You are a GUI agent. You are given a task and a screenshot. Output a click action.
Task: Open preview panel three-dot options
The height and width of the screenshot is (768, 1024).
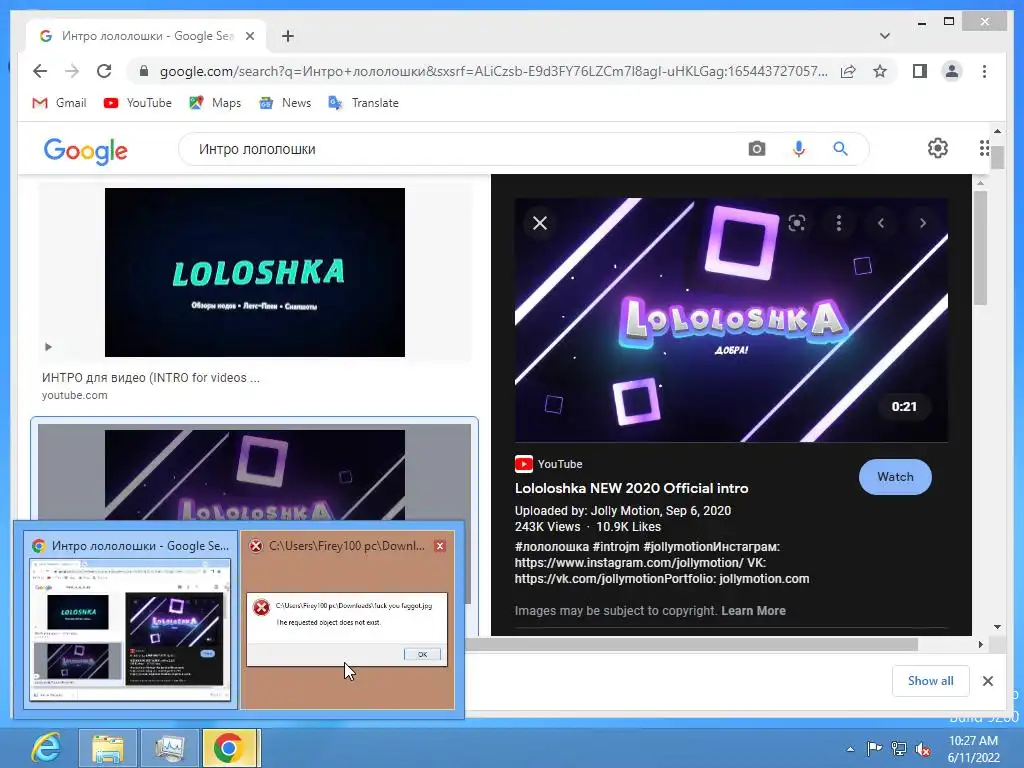839,223
